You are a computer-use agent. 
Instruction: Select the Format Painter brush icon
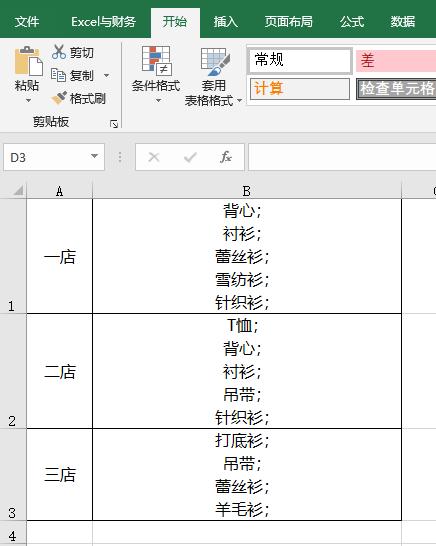click(x=59, y=98)
